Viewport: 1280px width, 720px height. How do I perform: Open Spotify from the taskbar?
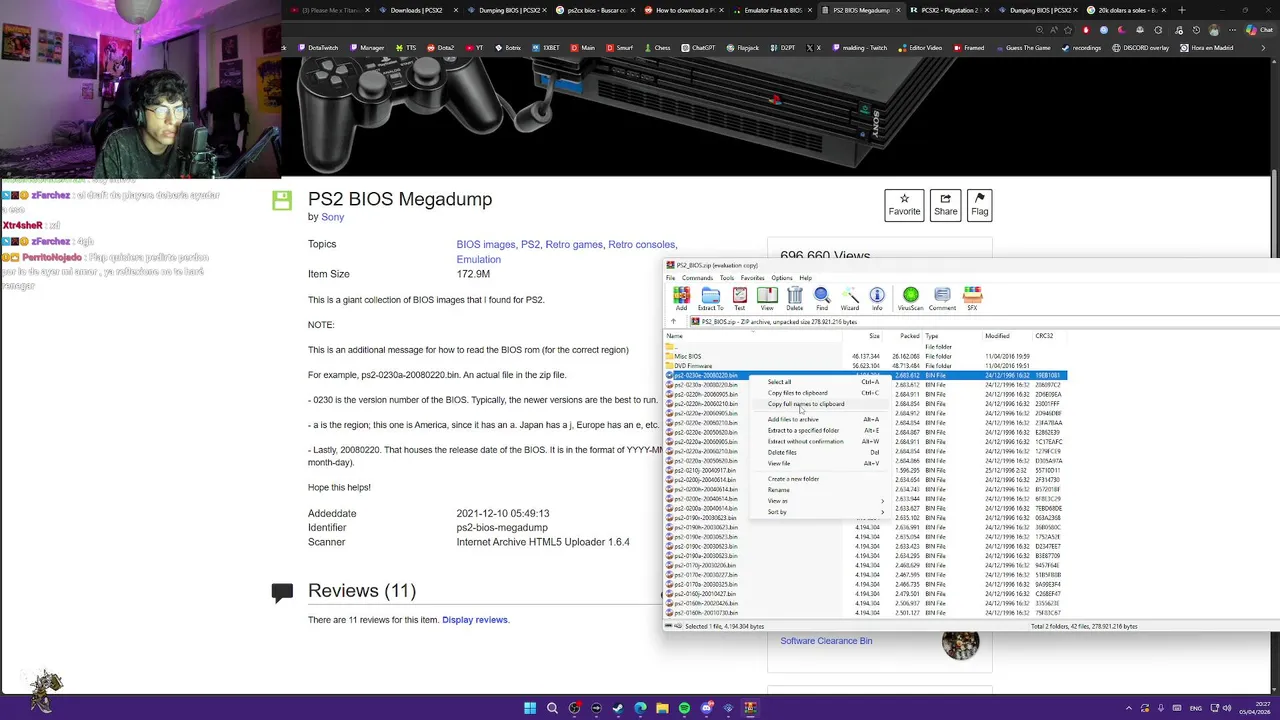coord(684,708)
